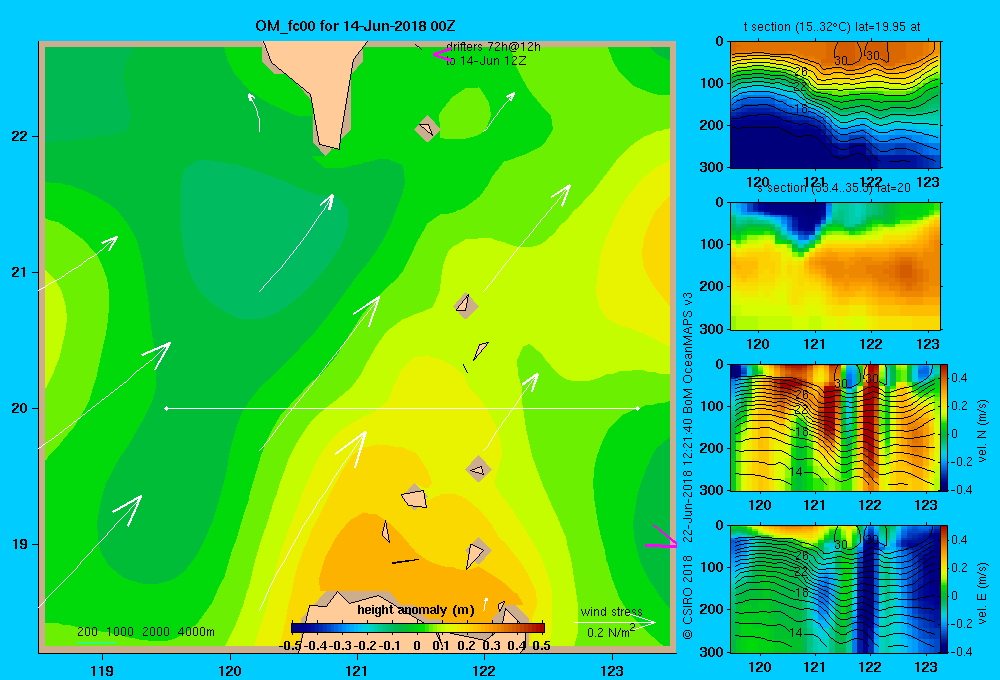The image size is (1000, 680).
Task: Click the map title 'OM_fc00 for 14-Jun-2018 00Z'
Action: tap(355, 26)
